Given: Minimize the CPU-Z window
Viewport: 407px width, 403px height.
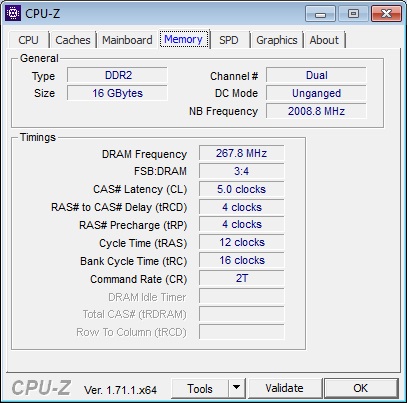Looking at the screenshot, I should coord(321,14).
